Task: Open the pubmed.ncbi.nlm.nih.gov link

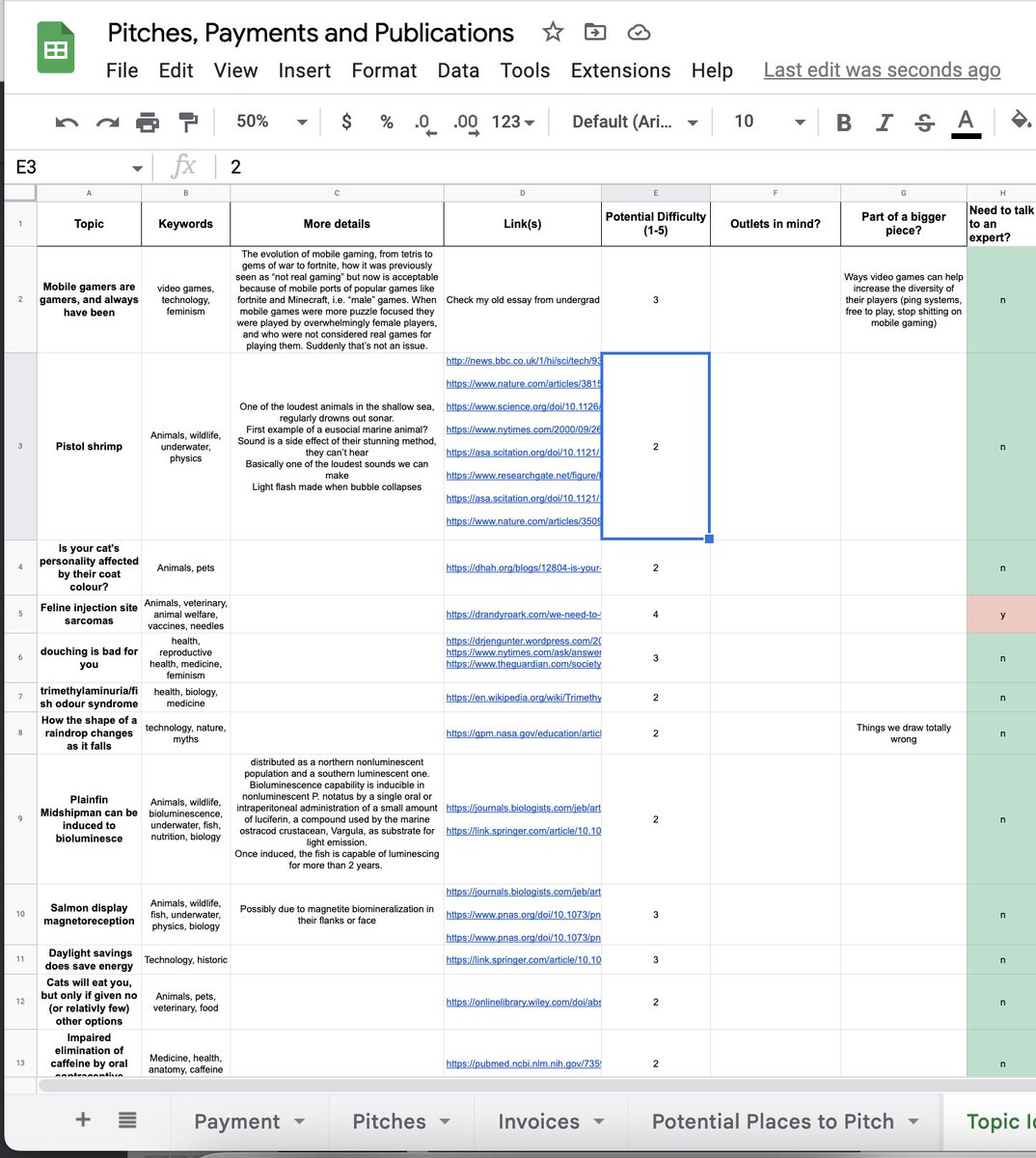Action: (524, 1064)
